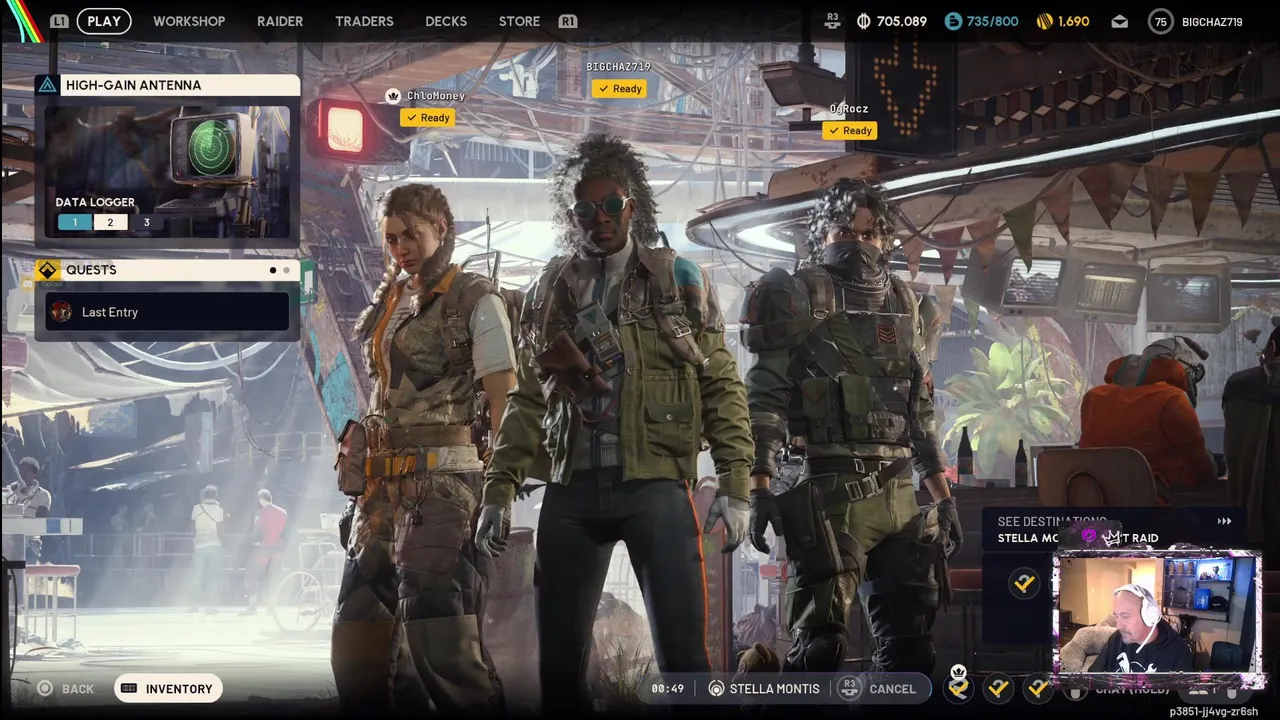
Task: Click the 705,089 coin balance
Action: point(901,21)
